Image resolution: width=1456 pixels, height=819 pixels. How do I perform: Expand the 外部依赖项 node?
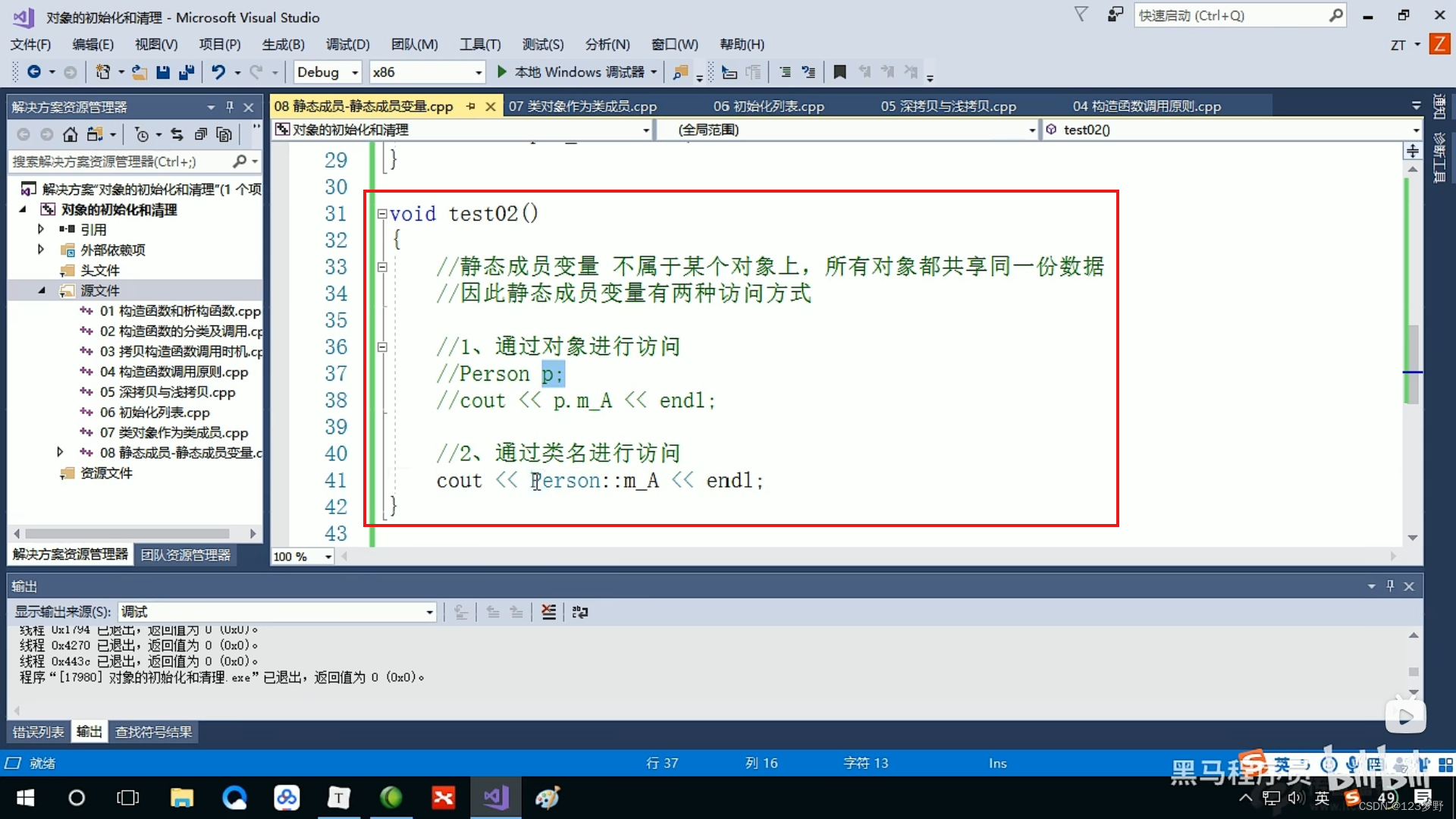pos(41,249)
